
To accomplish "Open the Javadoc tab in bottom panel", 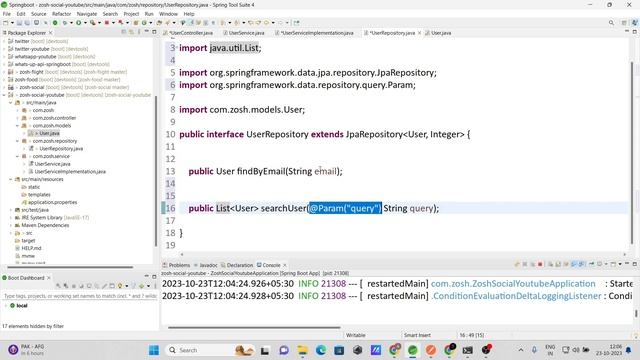I will pyautogui.click(x=205, y=265).
